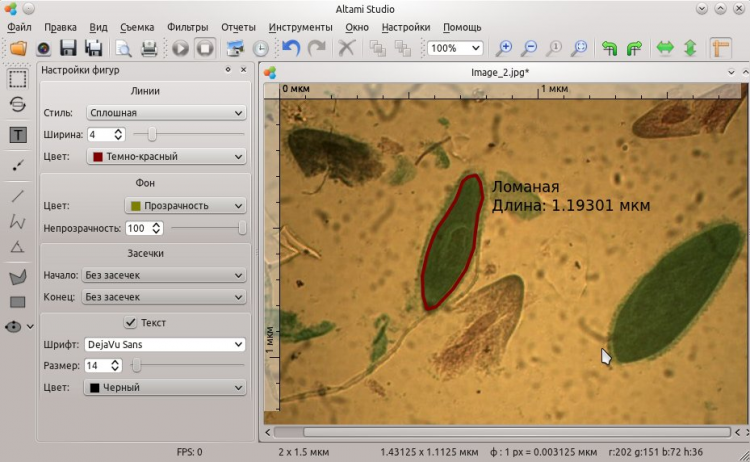Open the line style Сплошная dropdown
Image resolution: width=750 pixels, height=462 pixels.
[166, 113]
